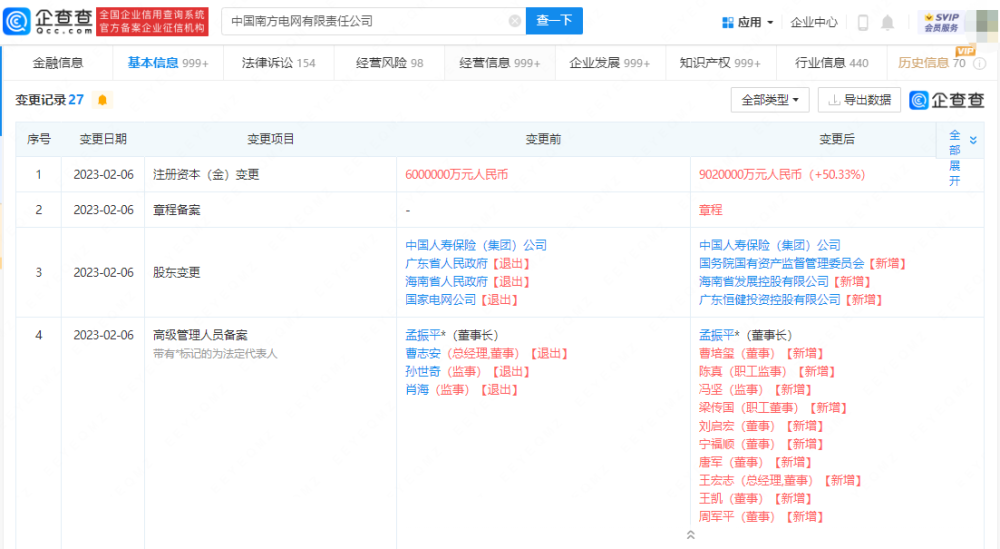Switch to 企业发展 tab
This screenshot has width=1000, height=549.
[x=609, y=62]
